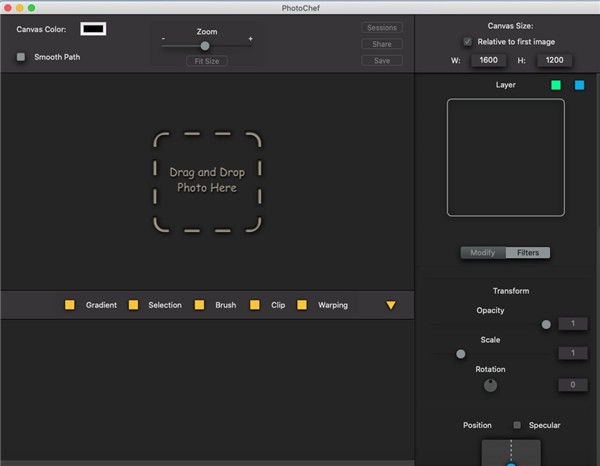Viewport: 600px width, 466px height.
Task: Focus the canvas width field 1600
Action: pyautogui.click(x=489, y=60)
